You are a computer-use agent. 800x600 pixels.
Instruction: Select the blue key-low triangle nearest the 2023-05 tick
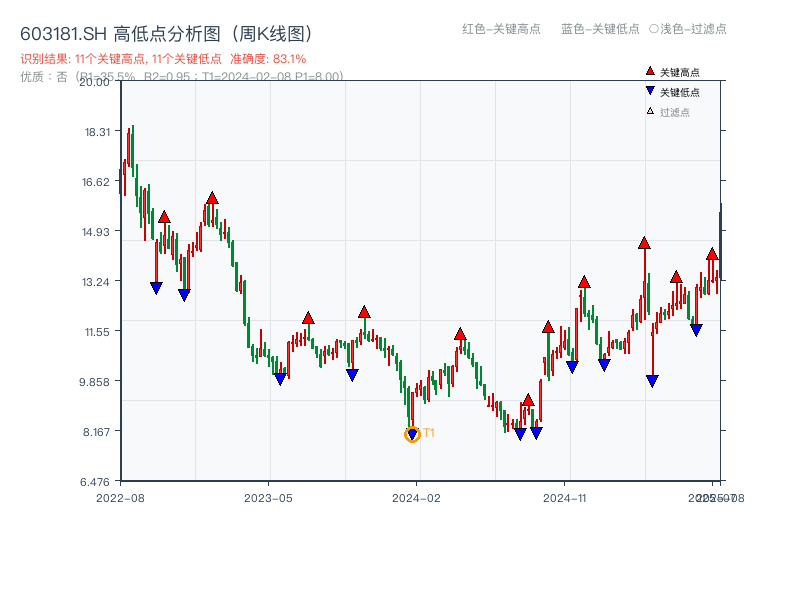pyautogui.click(x=280, y=379)
